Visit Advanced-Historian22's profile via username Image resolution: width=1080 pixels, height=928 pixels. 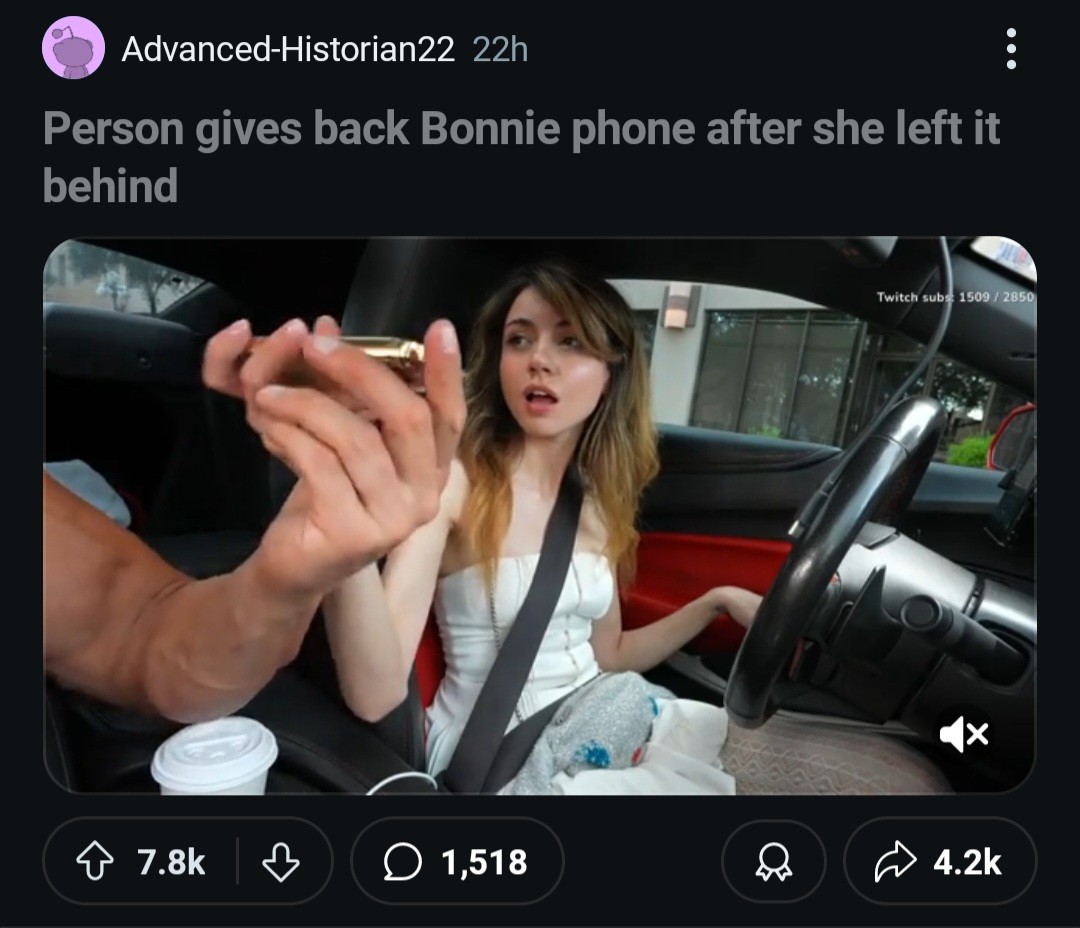pyautogui.click(x=288, y=49)
